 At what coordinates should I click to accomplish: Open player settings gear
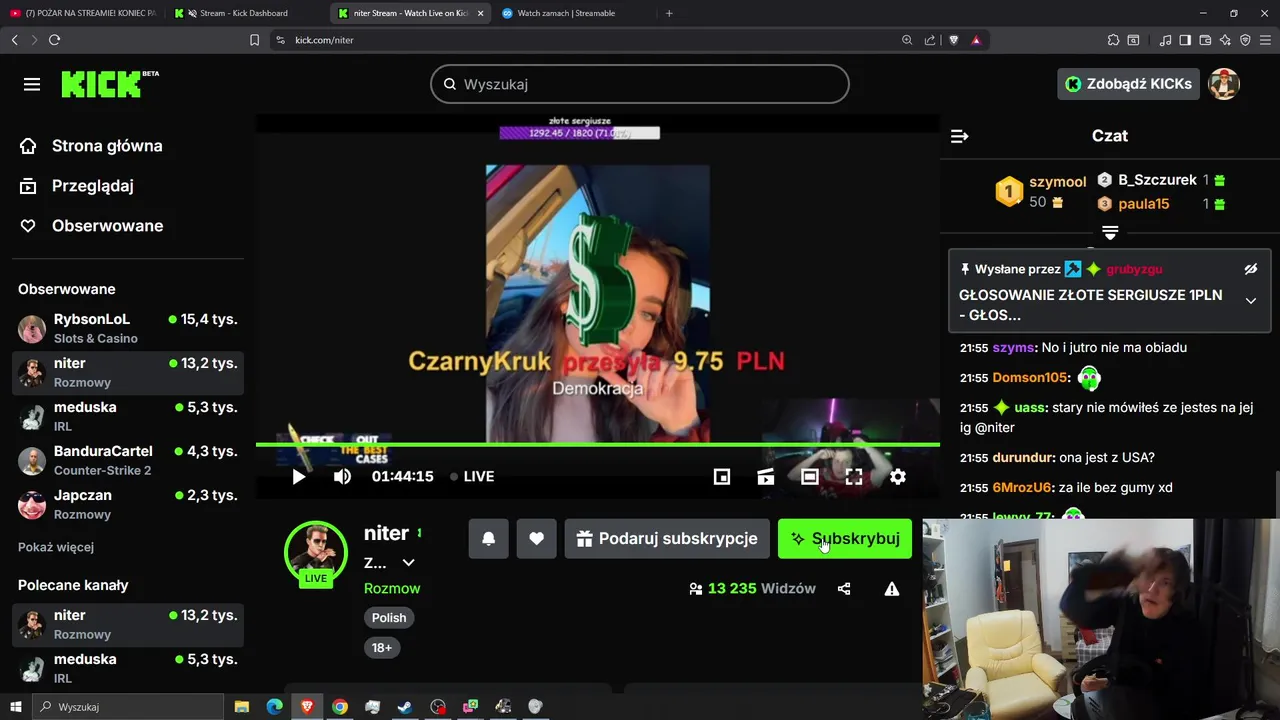[898, 477]
